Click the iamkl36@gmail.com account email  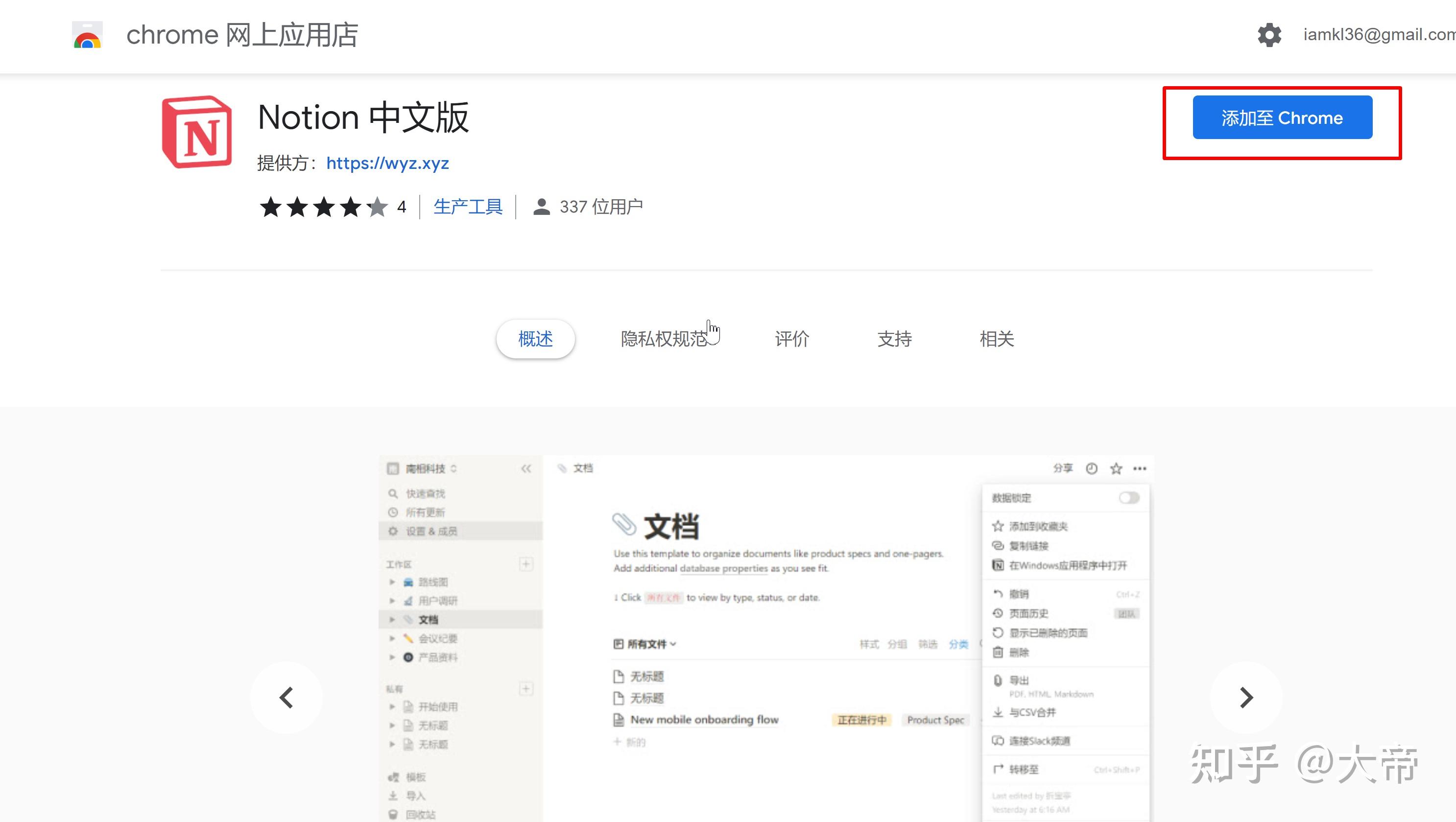[x=1379, y=34]
